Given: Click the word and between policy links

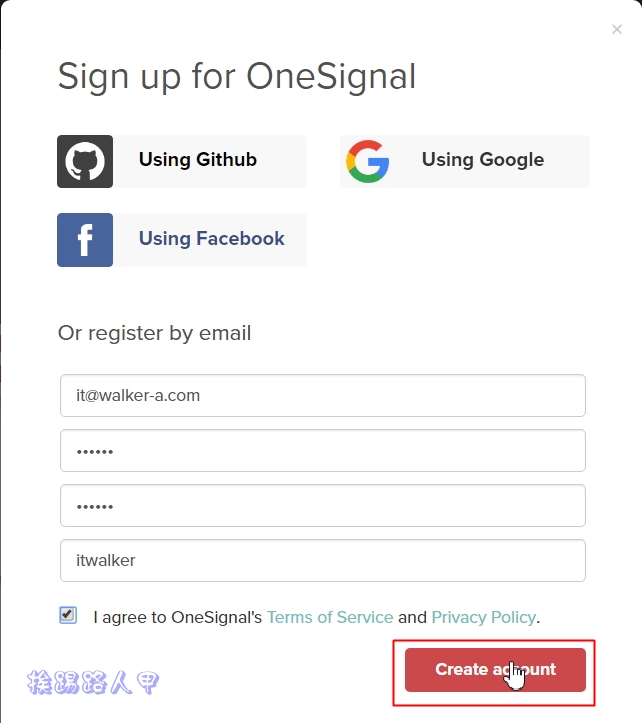Looking at the screenshot, I should click(412, 617).
